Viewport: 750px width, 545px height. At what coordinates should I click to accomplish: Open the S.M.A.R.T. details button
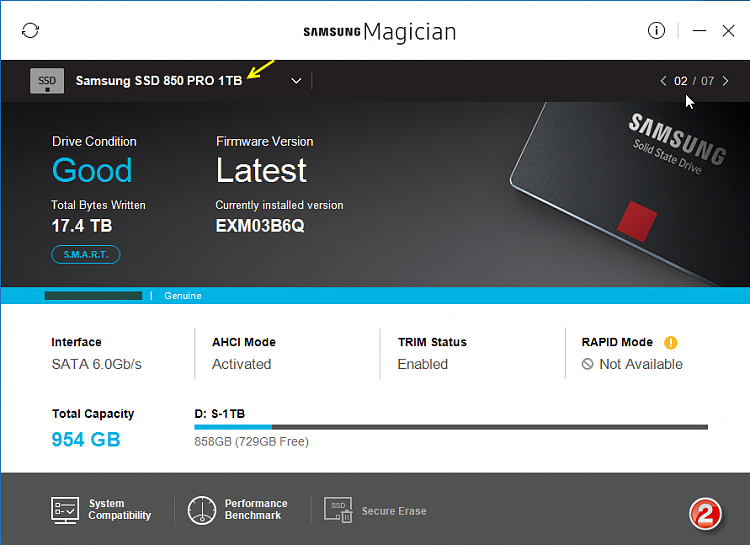tap(86, 255)
